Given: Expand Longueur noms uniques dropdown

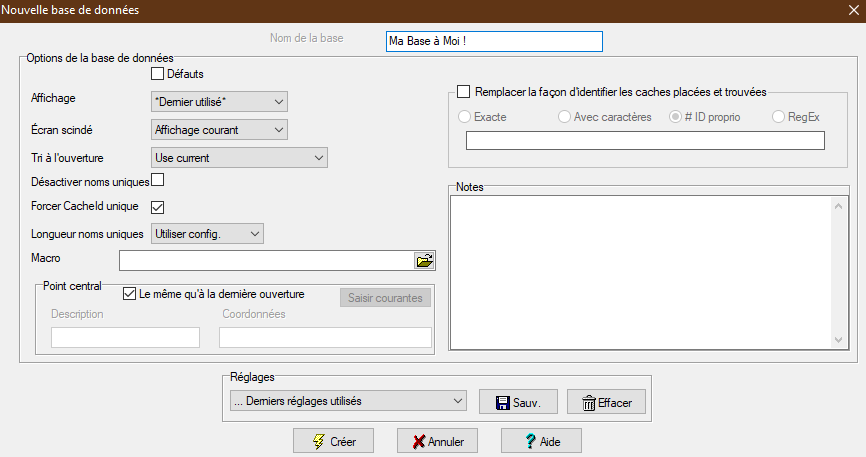Looking at the screenshot, I should click(x=206, y=234).
